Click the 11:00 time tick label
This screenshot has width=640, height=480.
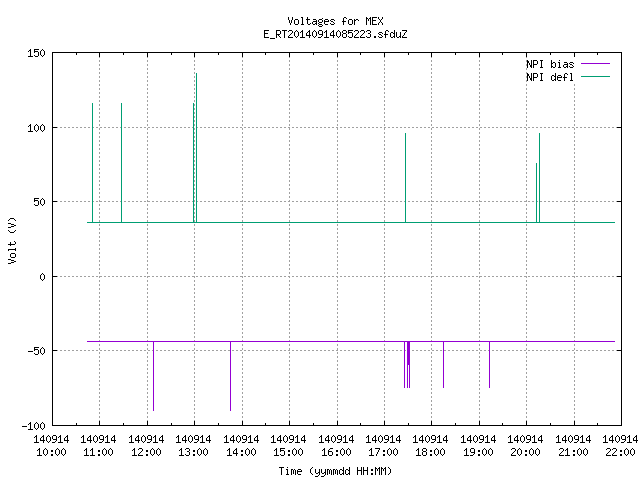(98, 452)
